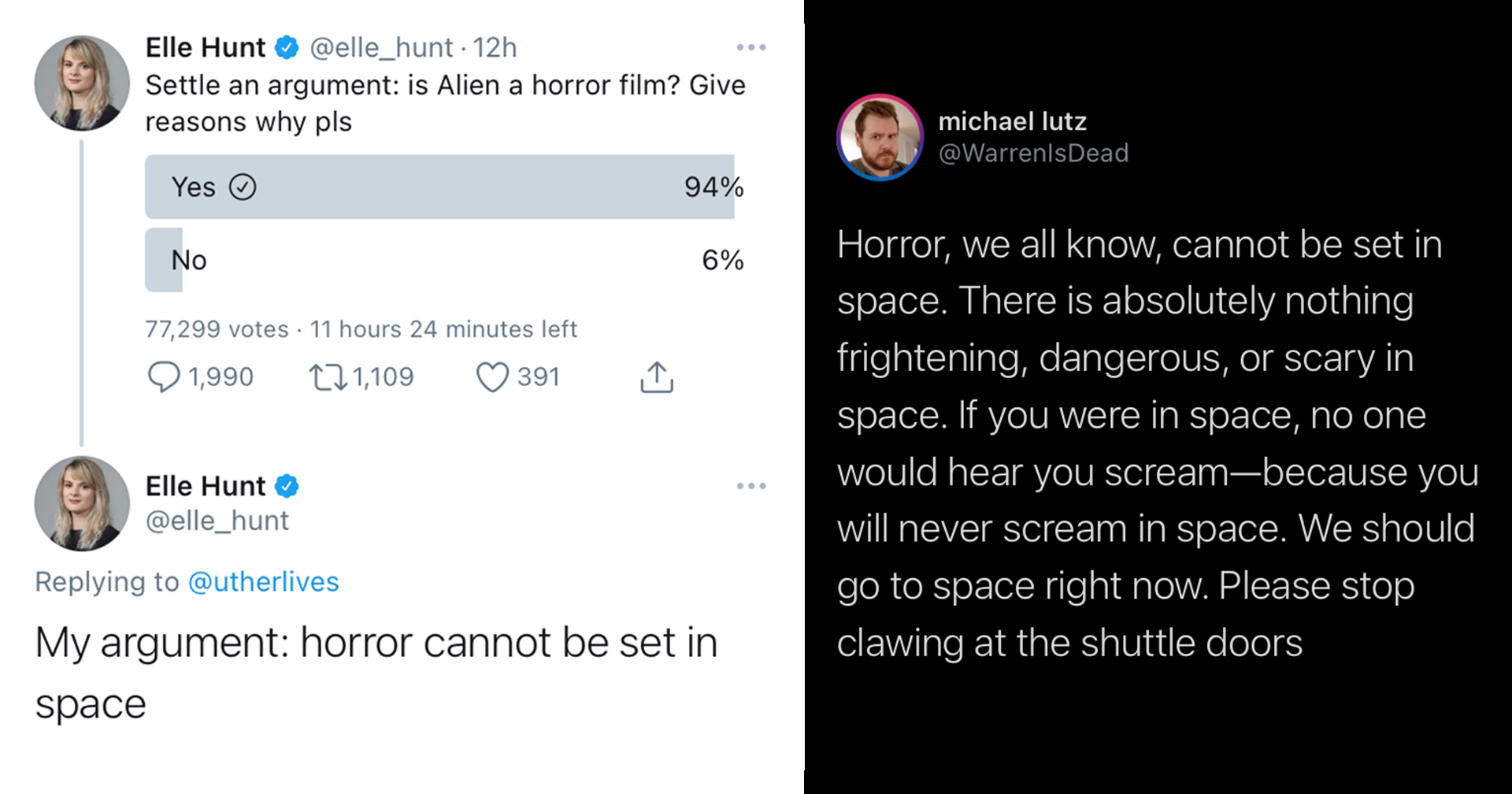Viewport: 1512px width, 794px height.
Task: Click verified badge beside top Elle Hunt name
Action: 287,48
